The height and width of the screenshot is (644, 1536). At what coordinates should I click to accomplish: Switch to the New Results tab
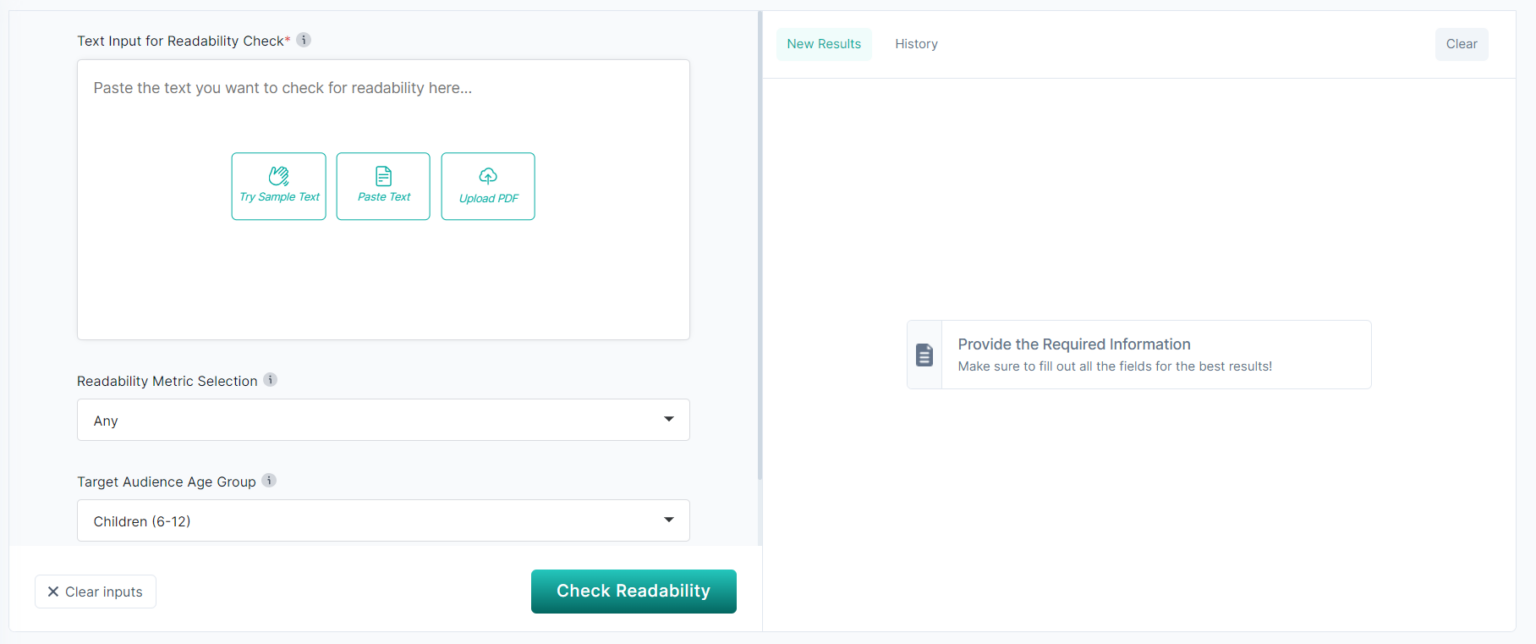pos(823,44)
